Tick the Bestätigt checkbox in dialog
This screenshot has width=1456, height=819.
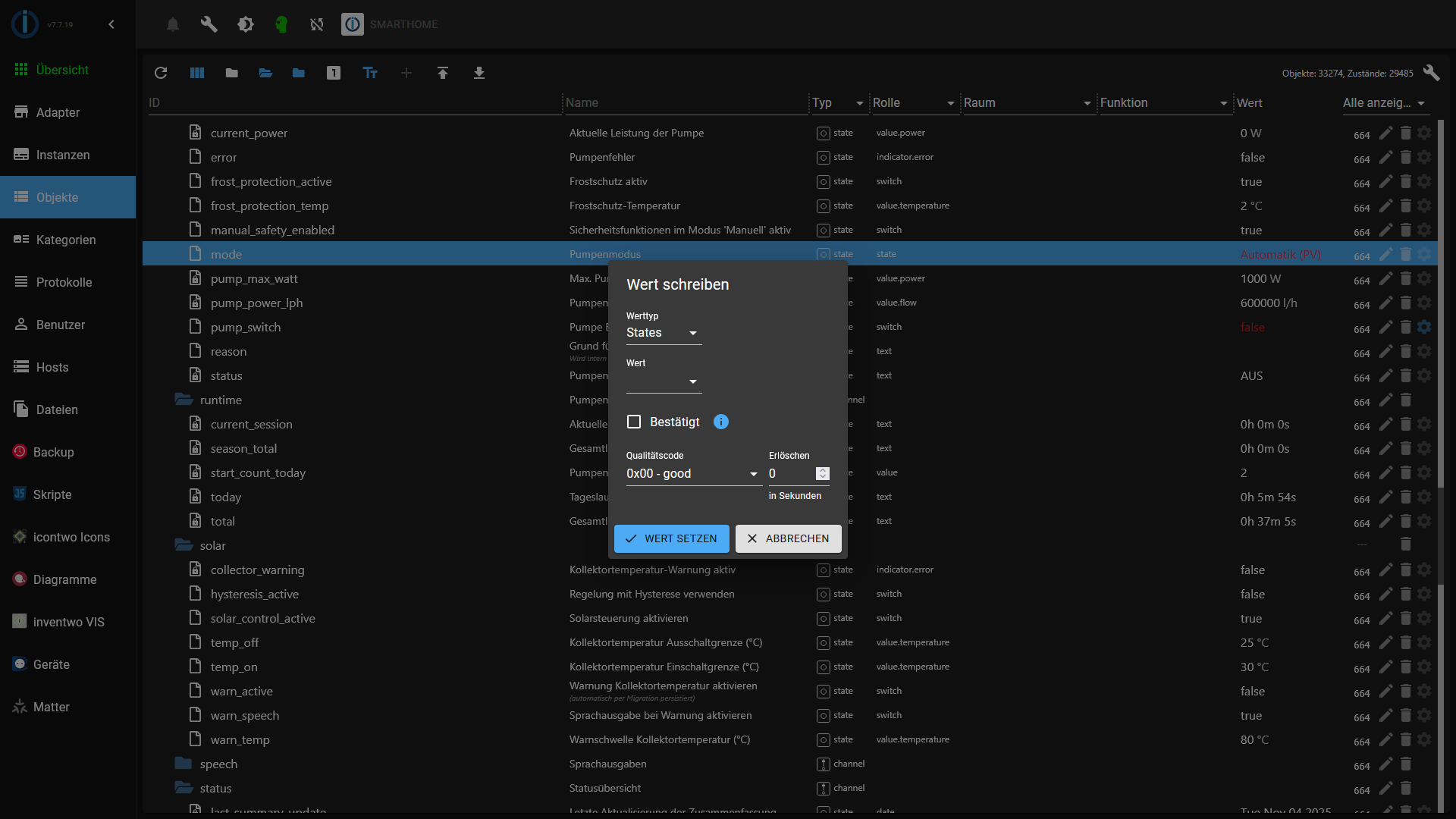click(634, 422)
